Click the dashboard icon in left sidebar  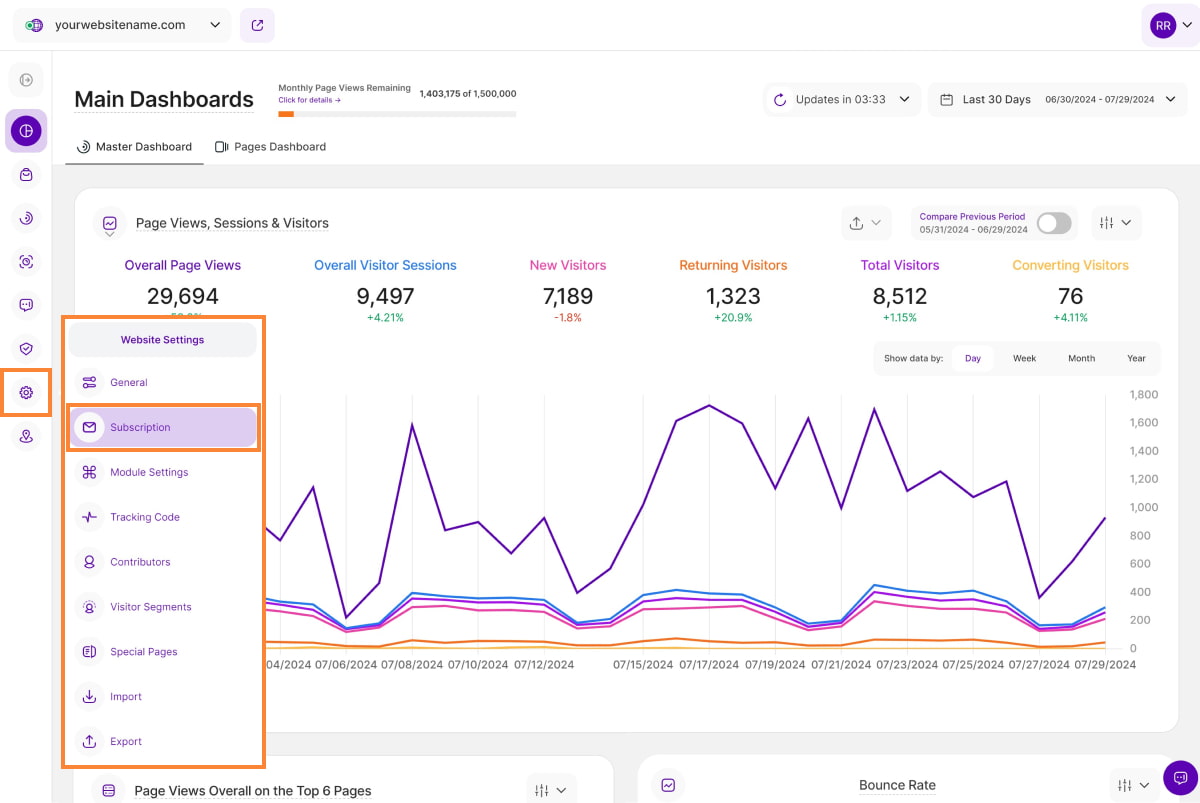click(x=26, y=131)
